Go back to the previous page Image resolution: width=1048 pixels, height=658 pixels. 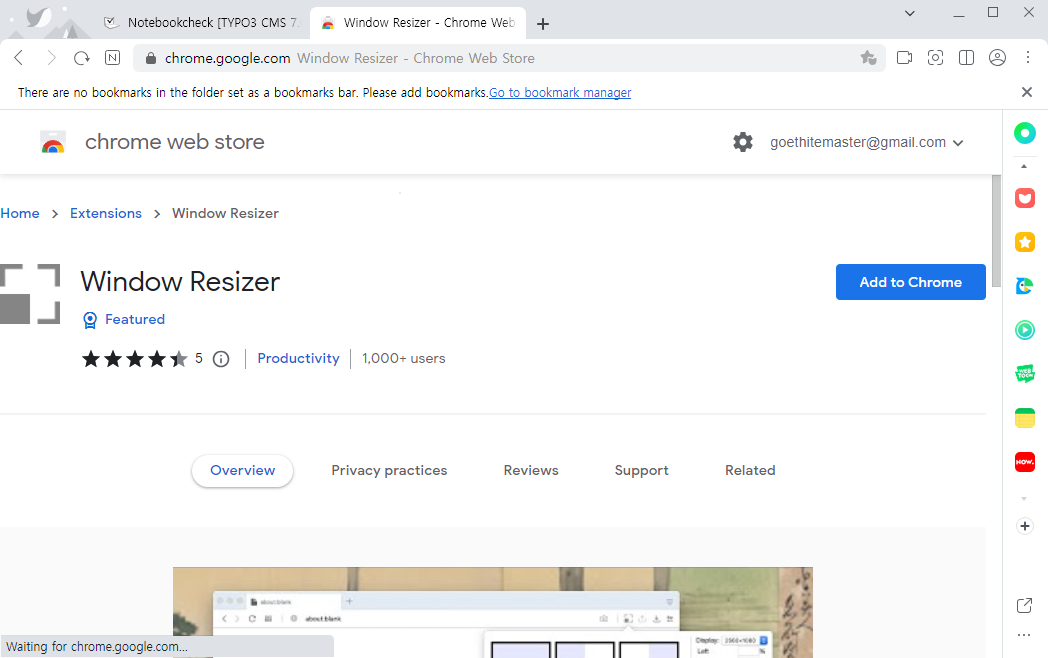pos(19,58)
